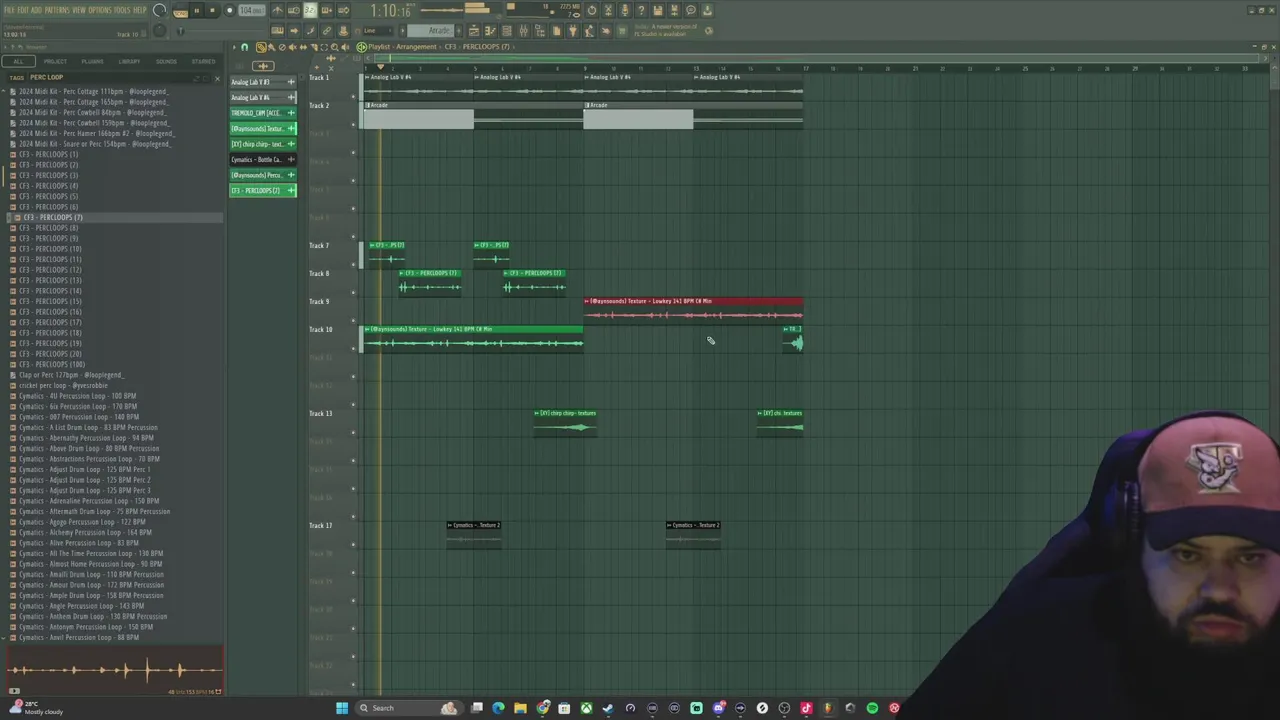Clear the PERC LOOP tag filter X
Viewport: 1280px width, 720px height.
218,77
